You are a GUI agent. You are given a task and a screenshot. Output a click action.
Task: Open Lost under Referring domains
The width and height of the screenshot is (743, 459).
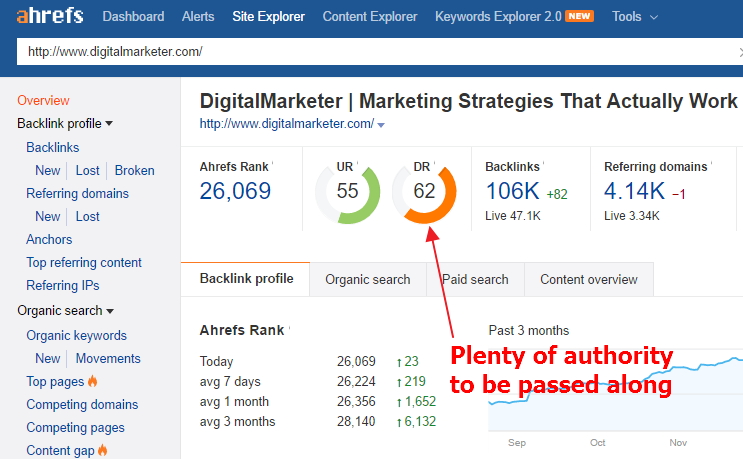click(x=88, y=216)
